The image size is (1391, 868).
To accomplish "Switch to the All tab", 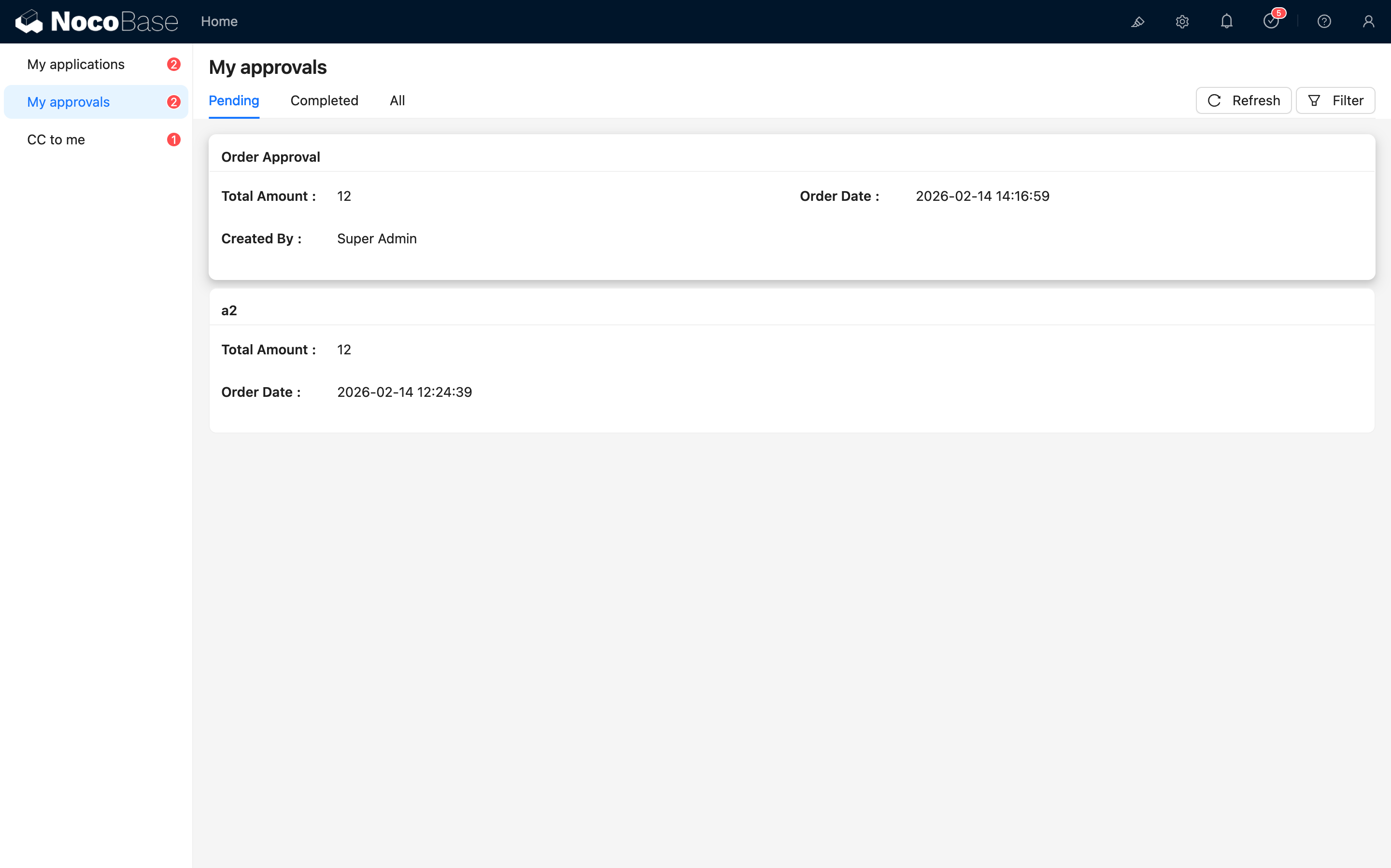I will 397,100.
